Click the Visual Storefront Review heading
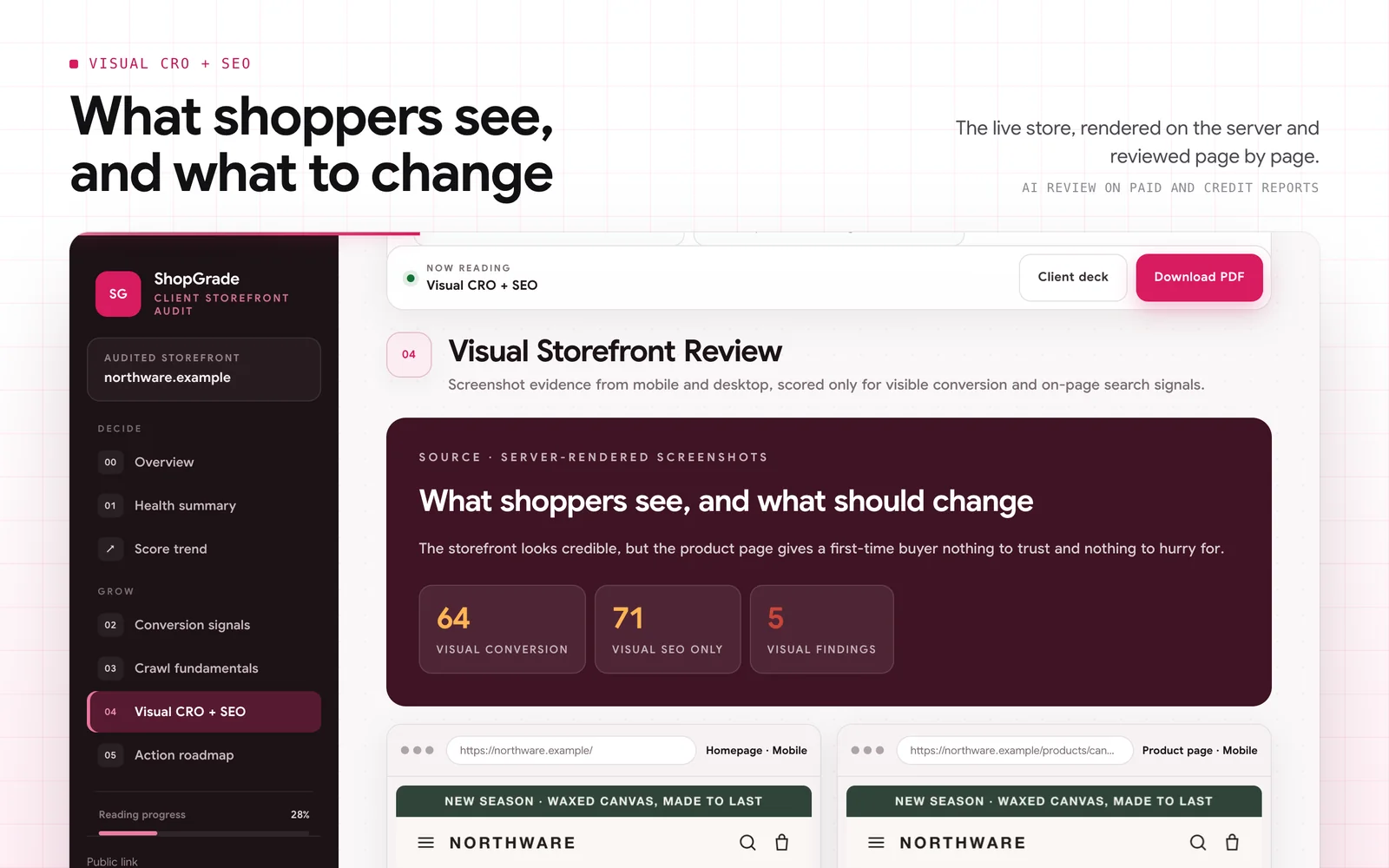Image resolution: width=1389 pixels, height=868 pixels. (x=615, y=352)
